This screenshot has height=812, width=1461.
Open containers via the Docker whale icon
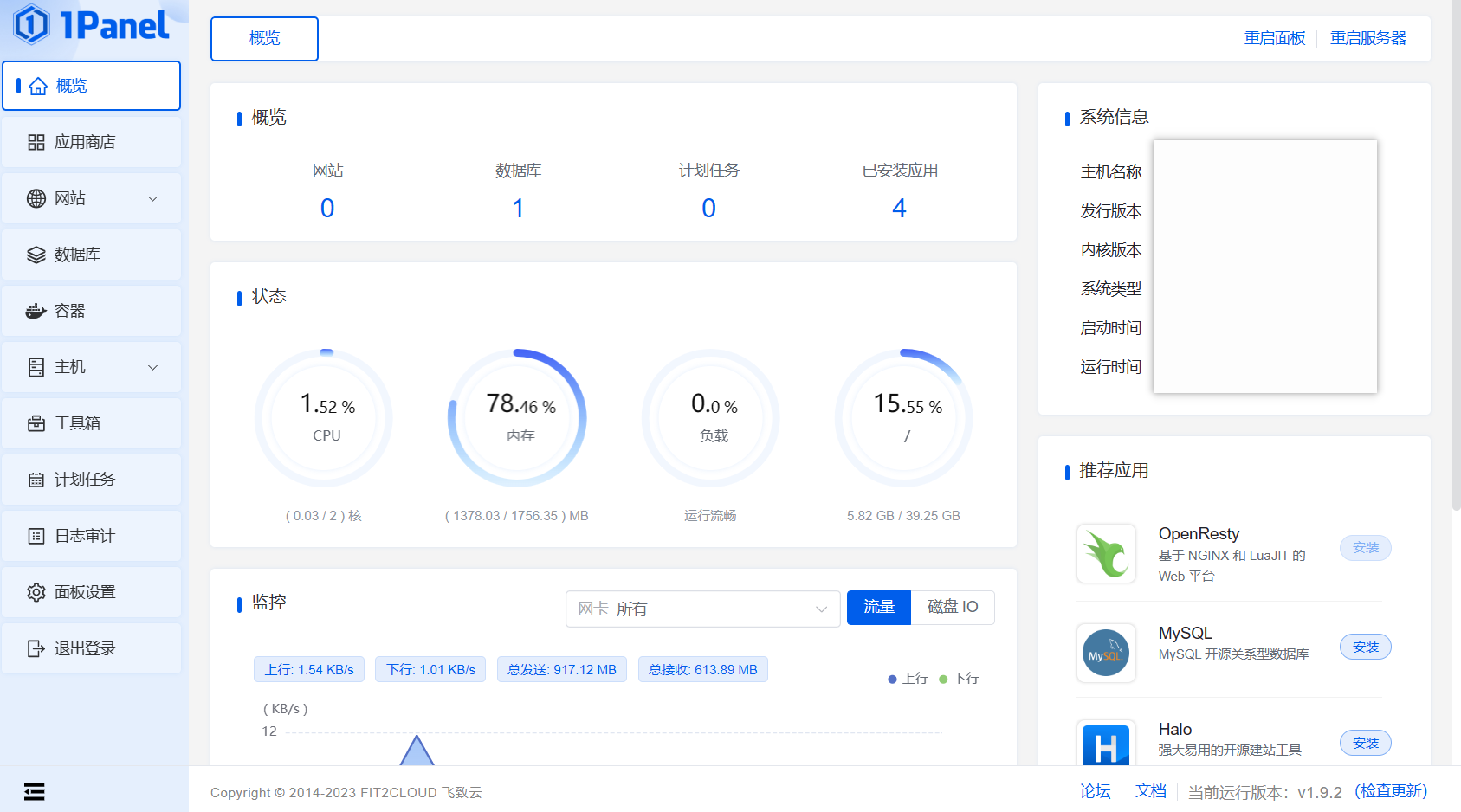36,311
